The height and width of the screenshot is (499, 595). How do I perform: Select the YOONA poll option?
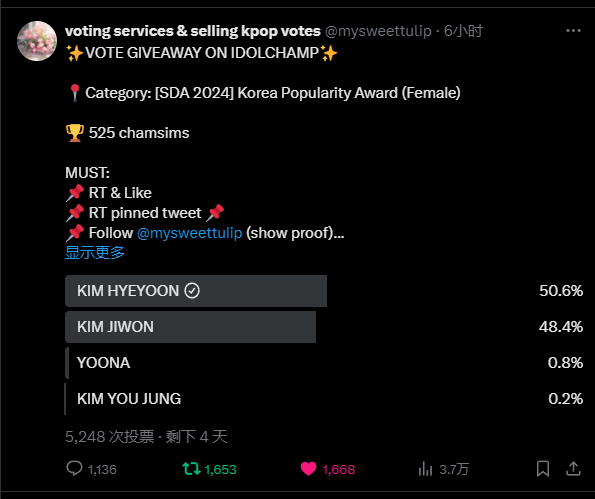tap(324, 363)
